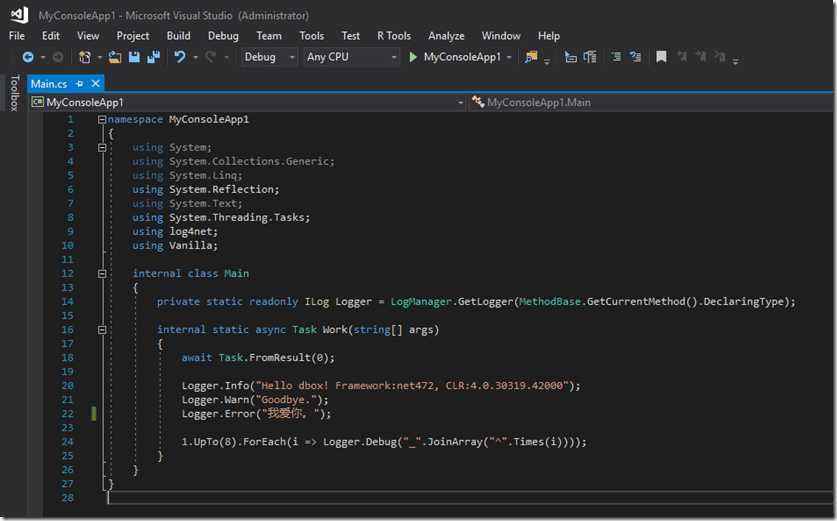Collapse the internal class Main block
The image size is (837, 521).
pos(102,273)
